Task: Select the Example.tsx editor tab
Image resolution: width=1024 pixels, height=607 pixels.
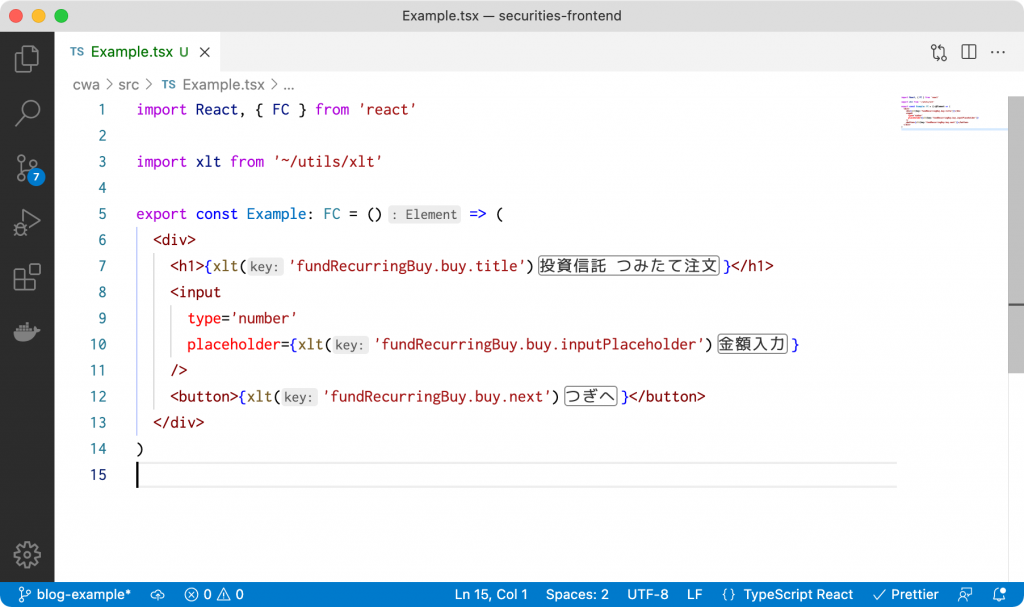Action: tap(137, 52)
